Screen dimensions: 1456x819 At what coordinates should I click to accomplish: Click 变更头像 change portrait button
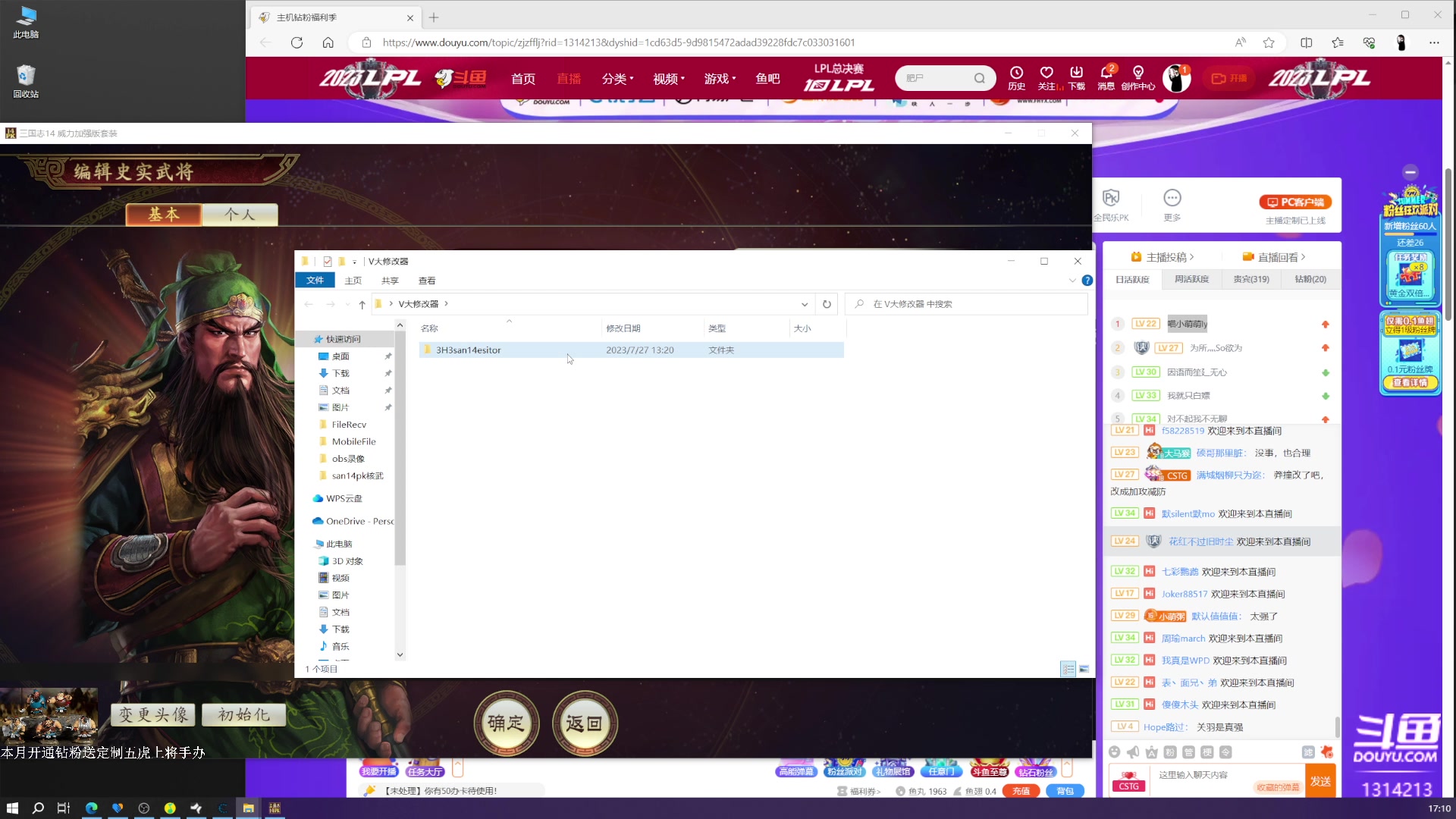coord(153,714)
